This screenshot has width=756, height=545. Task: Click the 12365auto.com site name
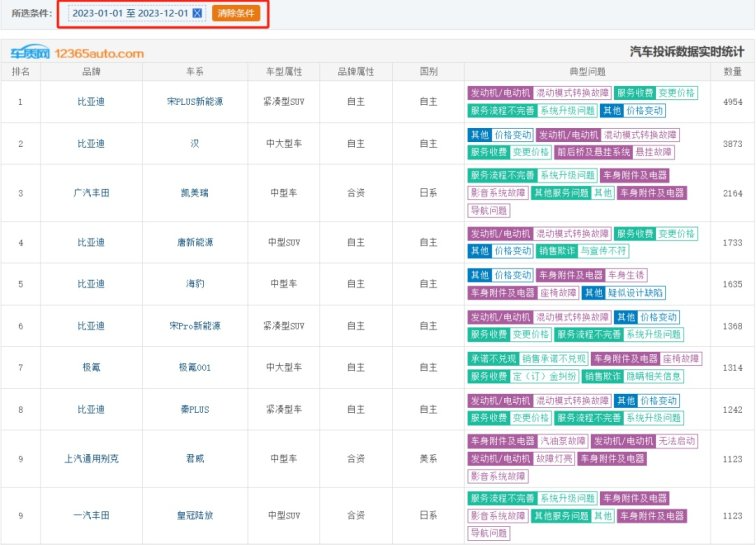coord(99,54)
